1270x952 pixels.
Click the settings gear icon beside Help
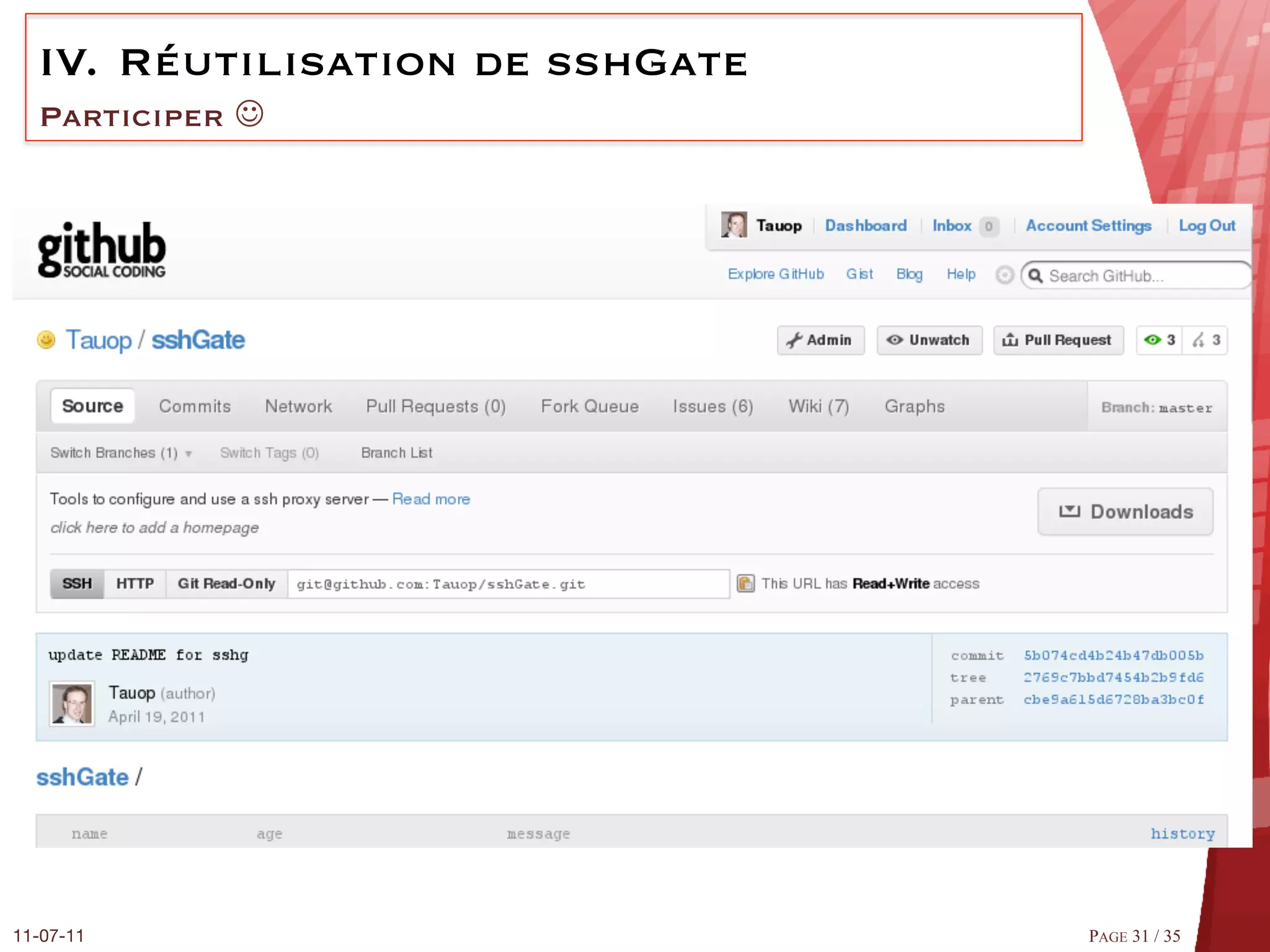pos(1005,275)
